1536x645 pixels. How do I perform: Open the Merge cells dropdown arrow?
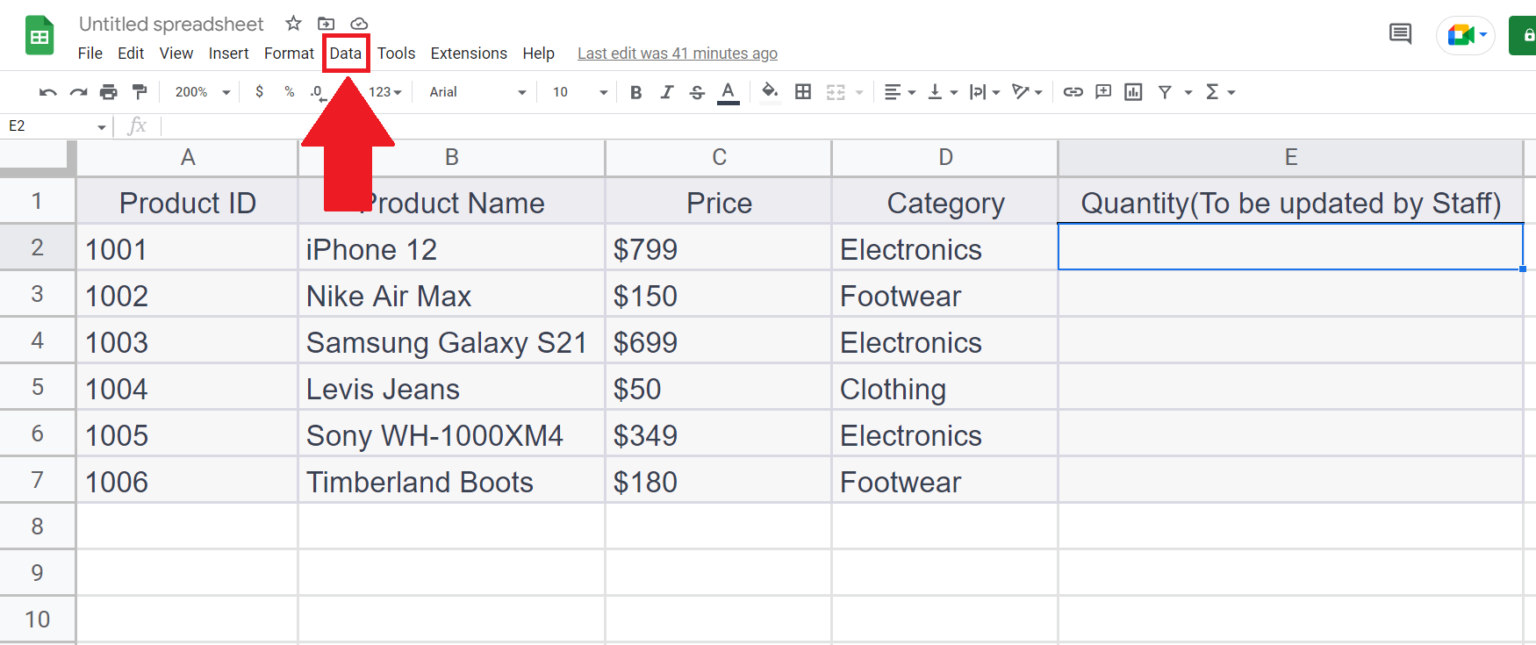(x=859, y=92)
